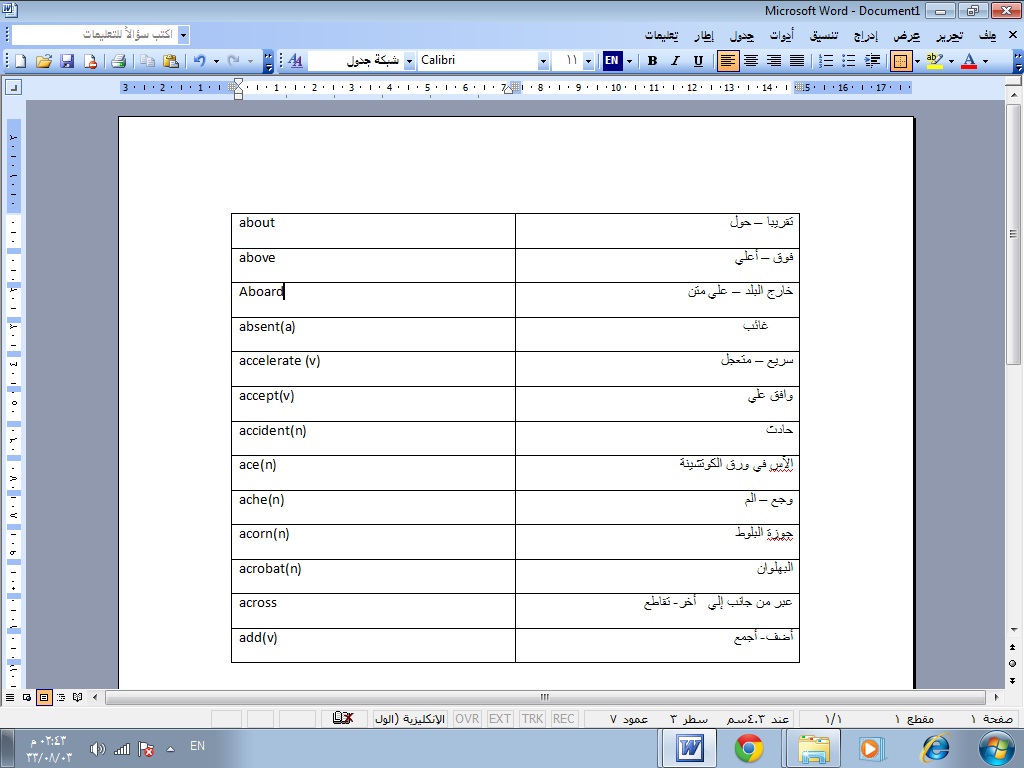The image size is (1024, 768).
Task: Go to previous page double-arrow
Action: click(x=1012, y=648)
